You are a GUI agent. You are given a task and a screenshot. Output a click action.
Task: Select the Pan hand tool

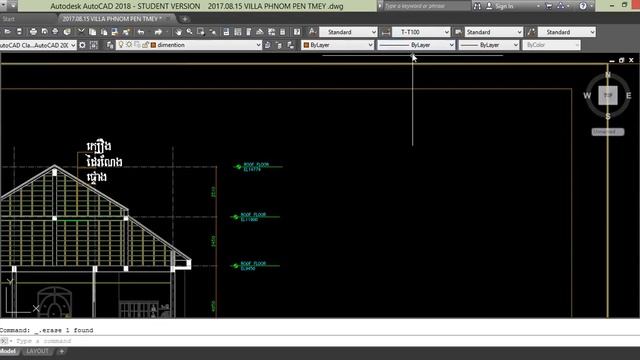(x=178, y=32)
